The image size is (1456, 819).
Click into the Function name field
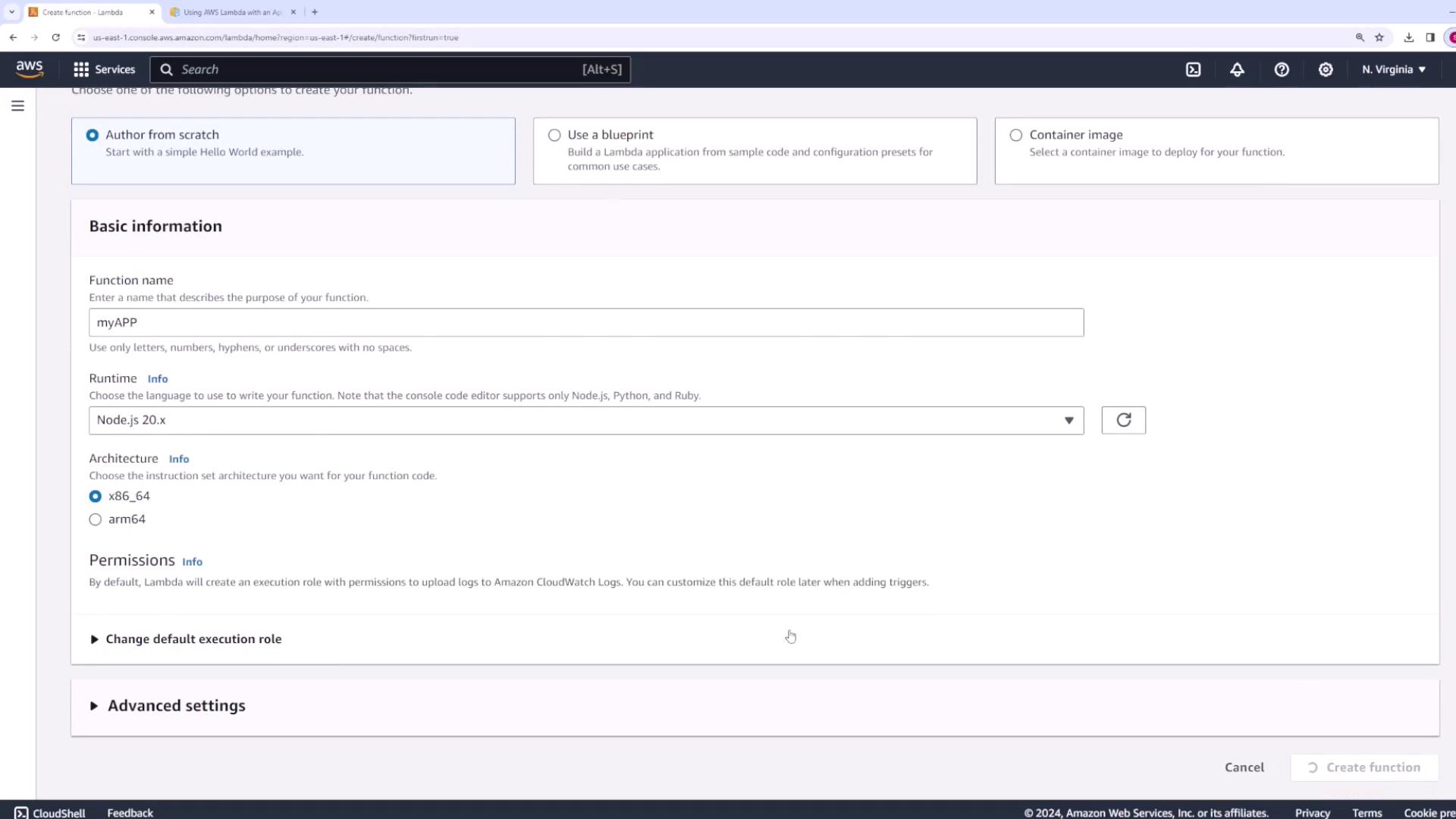[585, 322]
